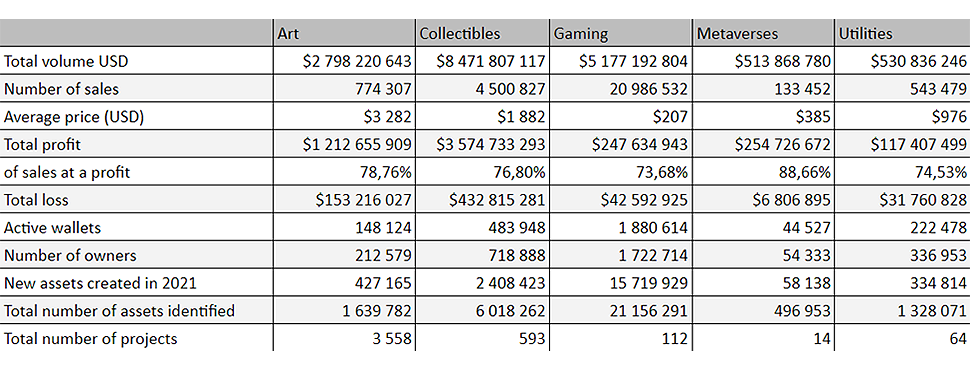Viewport: 970px width, 370px height.
Task: Select the Art column header
Action: (x=345, y=33)
